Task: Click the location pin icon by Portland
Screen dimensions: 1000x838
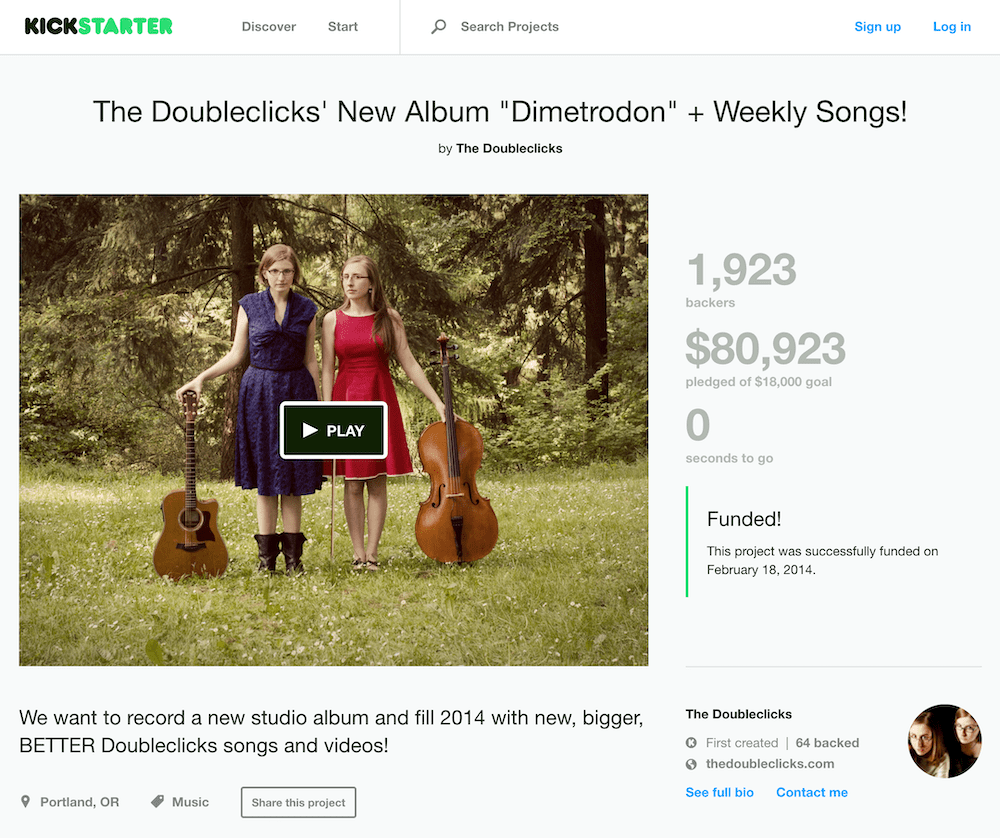Action: tap(26, 802)
